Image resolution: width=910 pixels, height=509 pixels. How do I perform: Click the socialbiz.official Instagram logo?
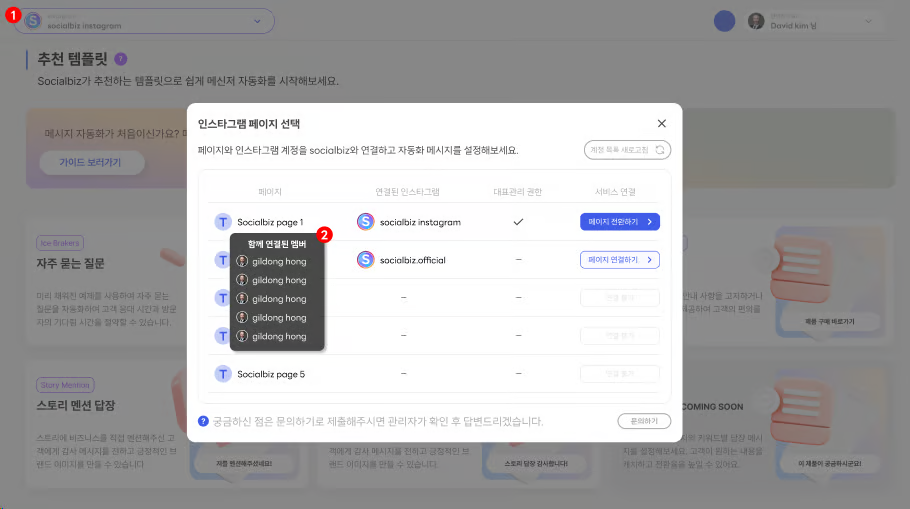point(366,260)
